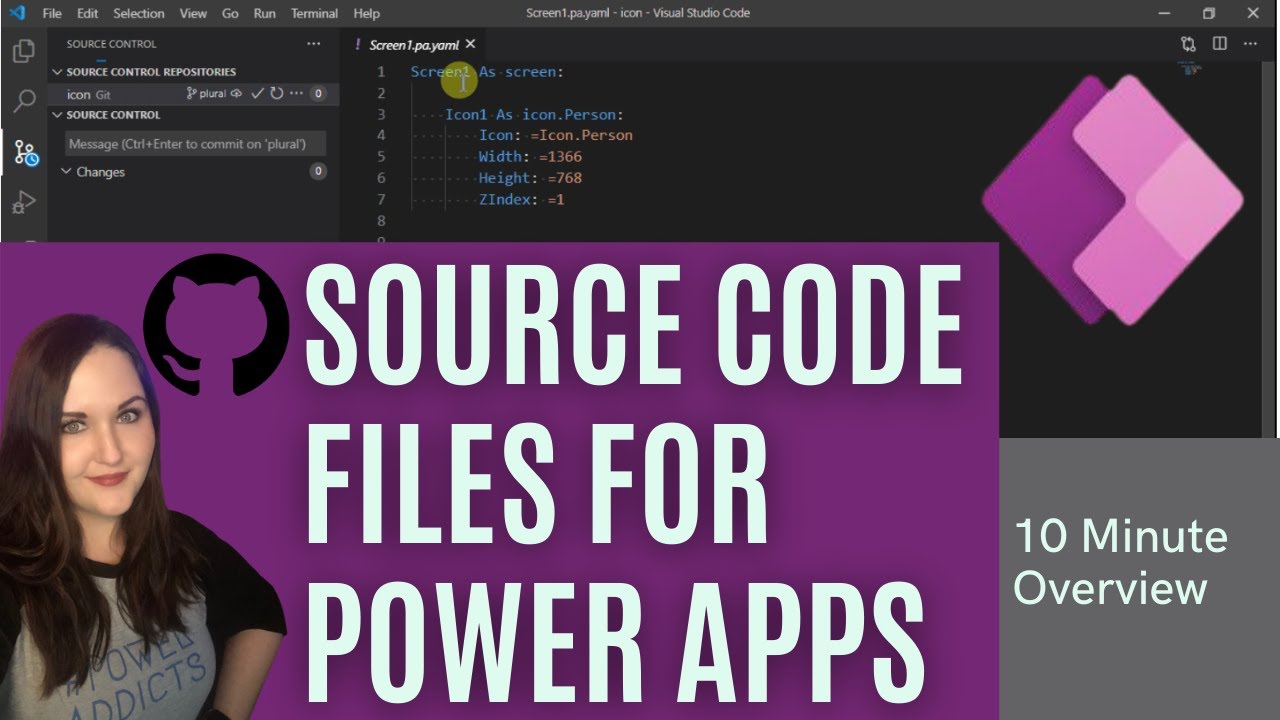1280x720 pixels.
Task: Place cursor on 'Icon1 As icon.Person:' line
Action: [x=534, y=115]
